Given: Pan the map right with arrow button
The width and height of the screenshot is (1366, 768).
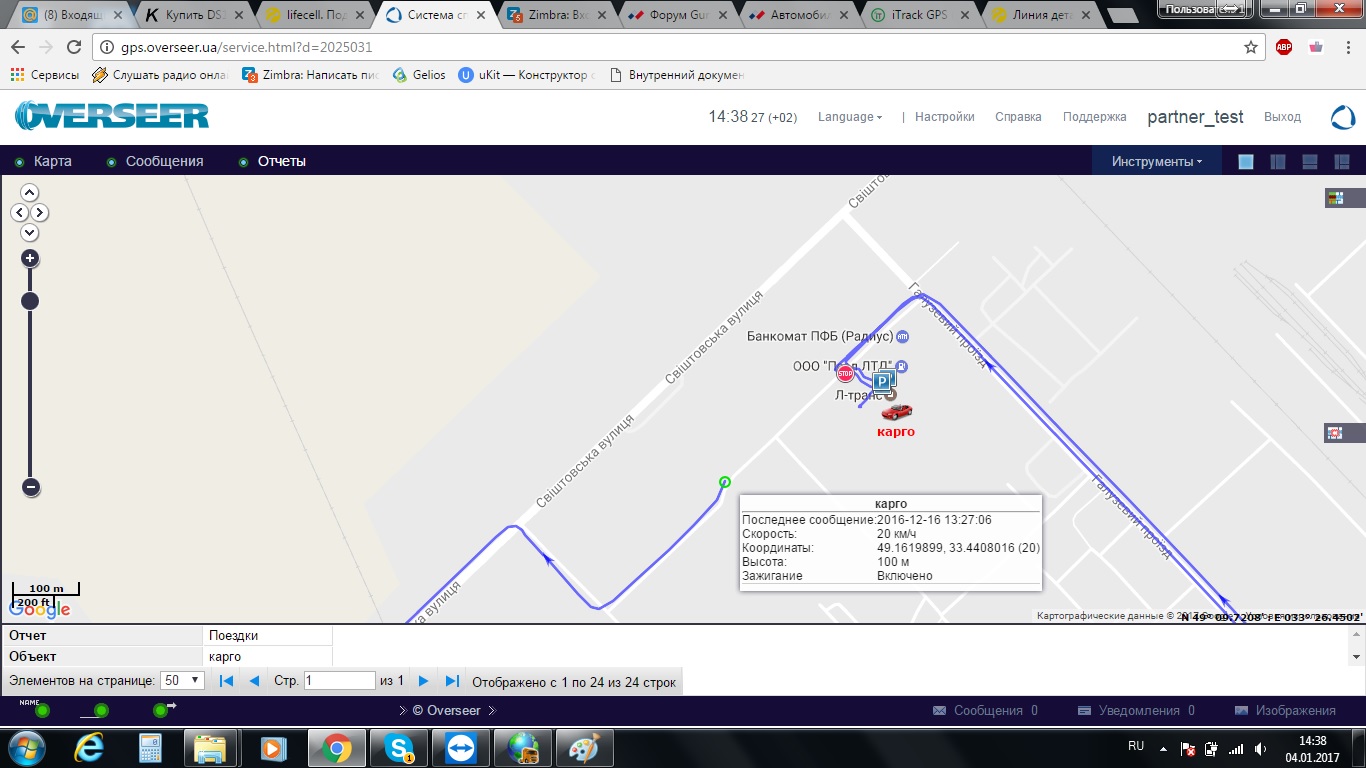Looking at the screenshot, I should 40,213.
